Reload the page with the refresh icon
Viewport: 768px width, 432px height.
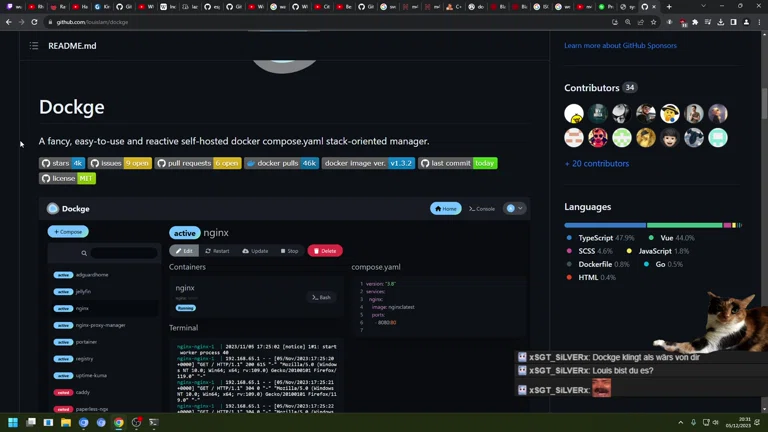click(x=35, y=22)
